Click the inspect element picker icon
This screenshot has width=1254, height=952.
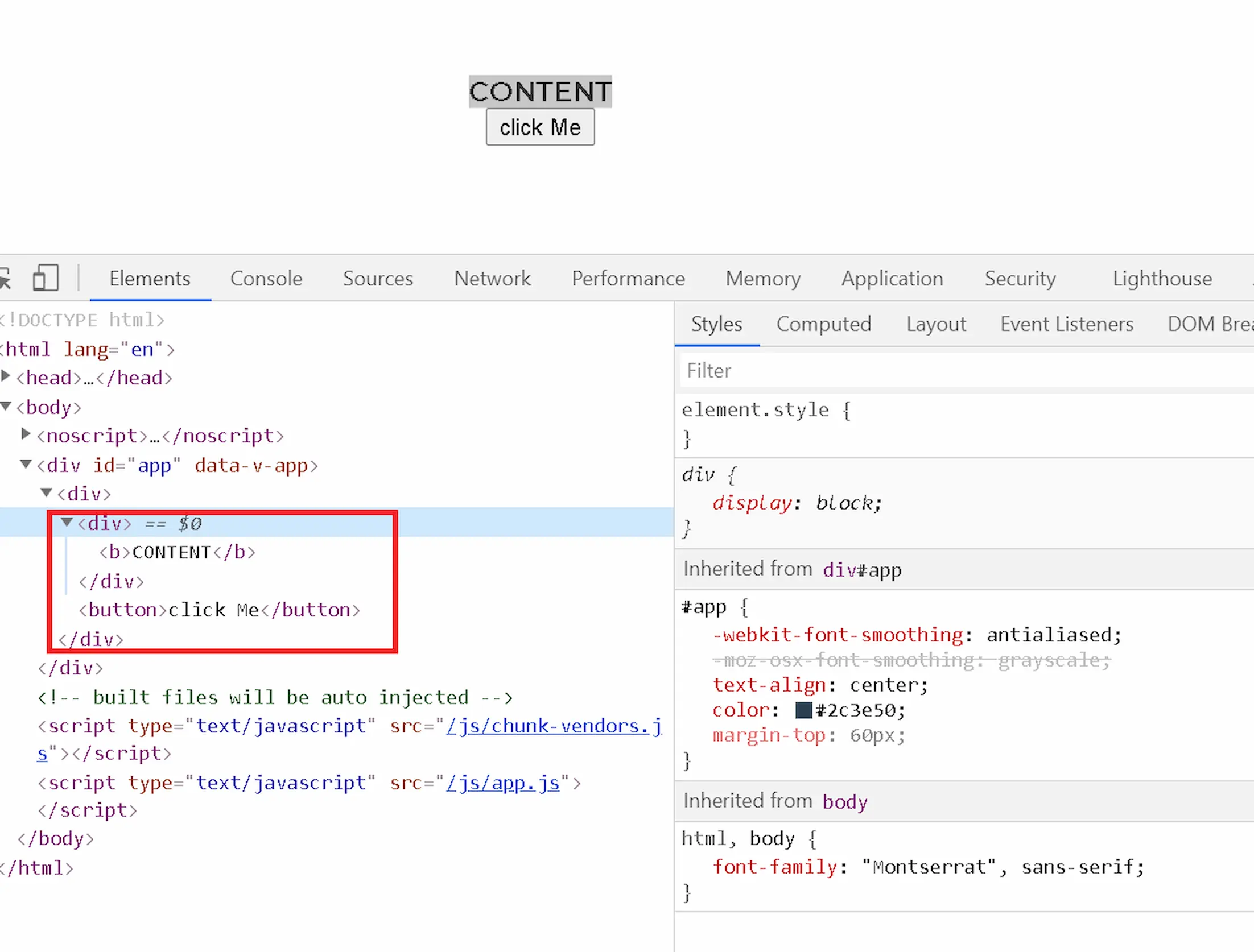pos(5,278)
